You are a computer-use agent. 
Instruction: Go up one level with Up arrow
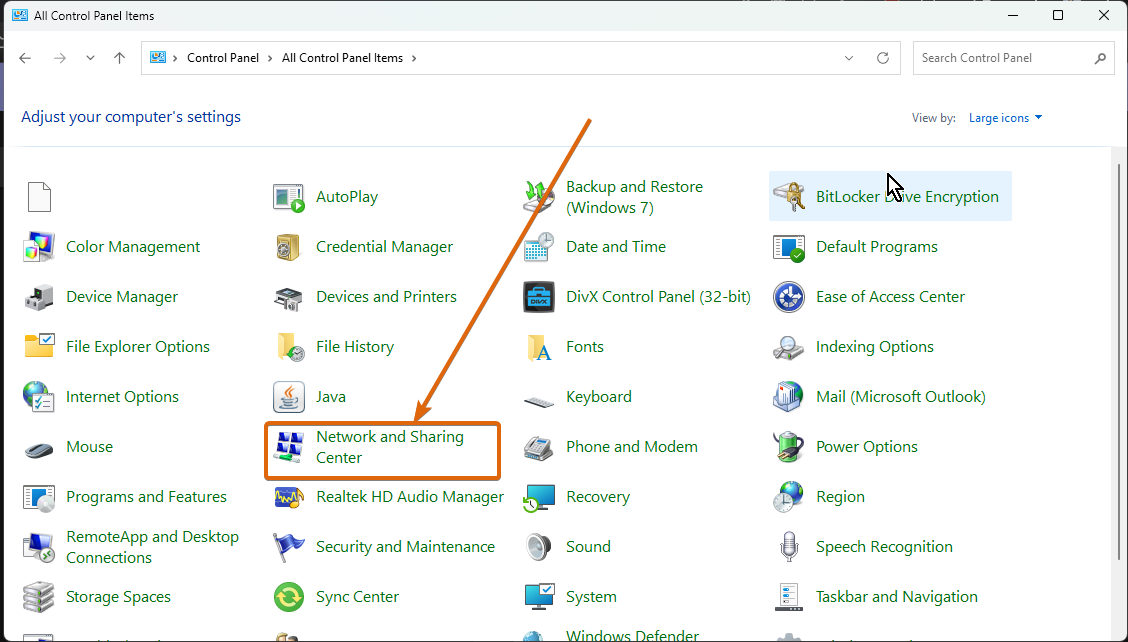[119, 58]
